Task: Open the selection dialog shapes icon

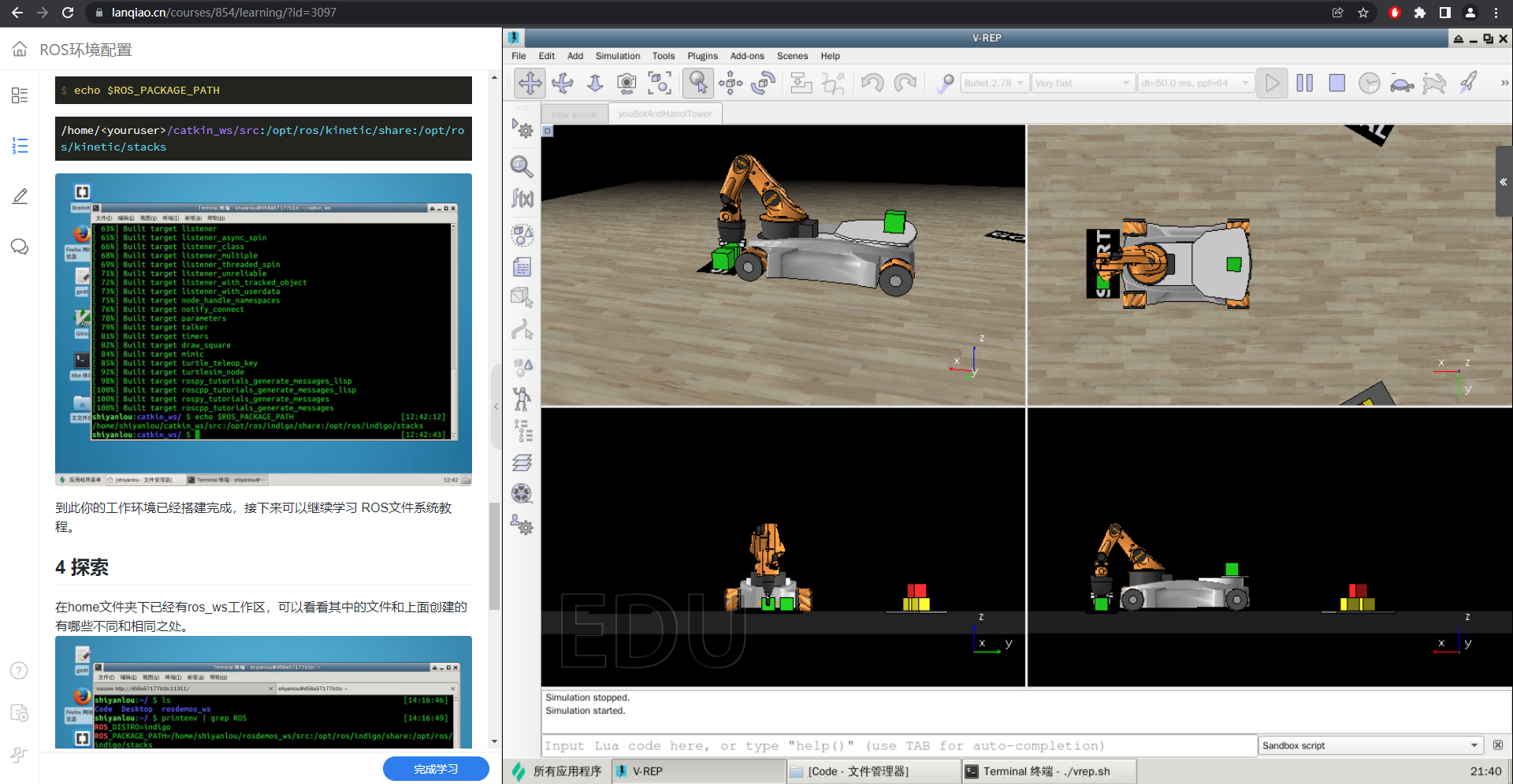Action: click(522, 366)
